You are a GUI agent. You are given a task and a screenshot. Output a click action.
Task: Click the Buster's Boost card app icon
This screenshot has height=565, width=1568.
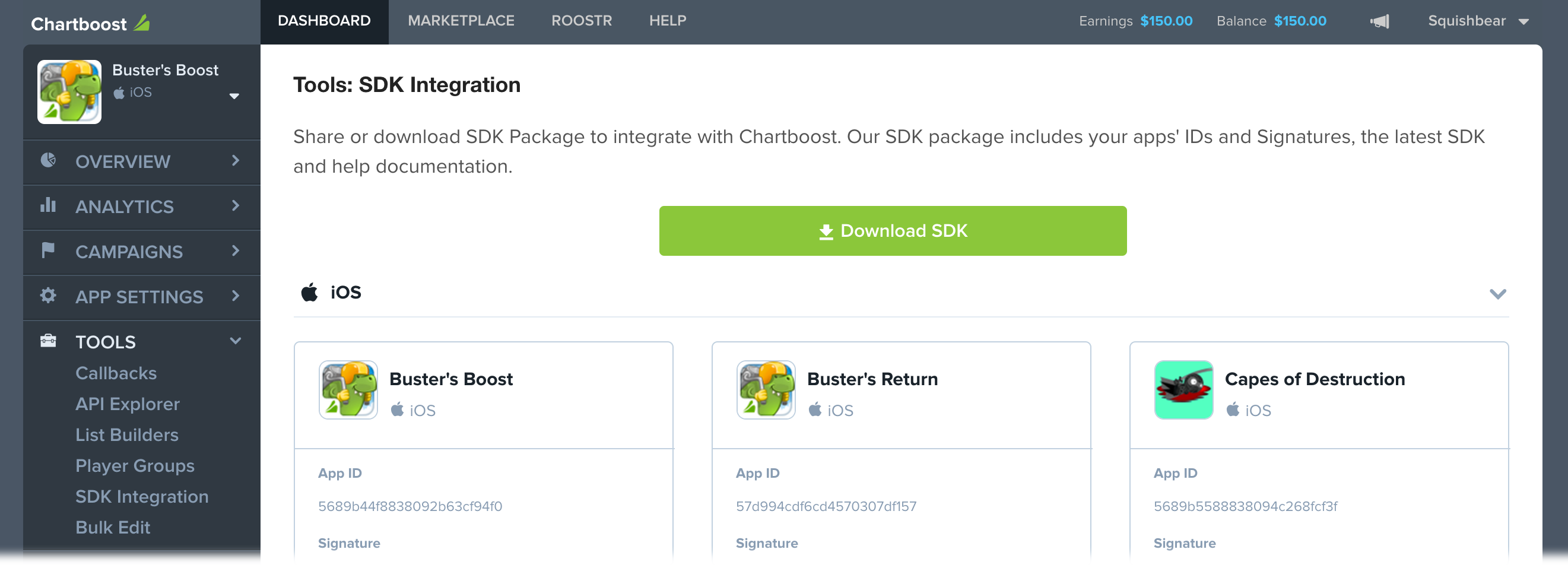[348, 390]
